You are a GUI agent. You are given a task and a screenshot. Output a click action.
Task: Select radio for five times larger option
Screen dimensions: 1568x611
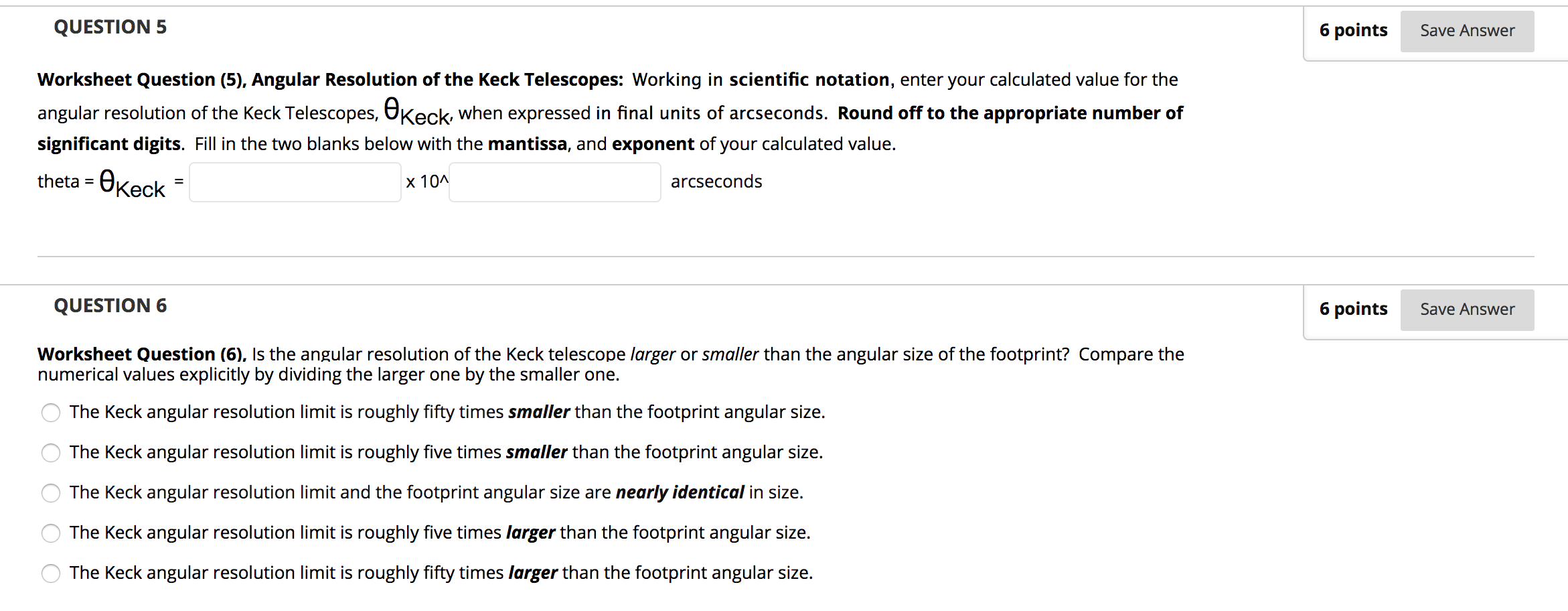[x=51, y=533]
